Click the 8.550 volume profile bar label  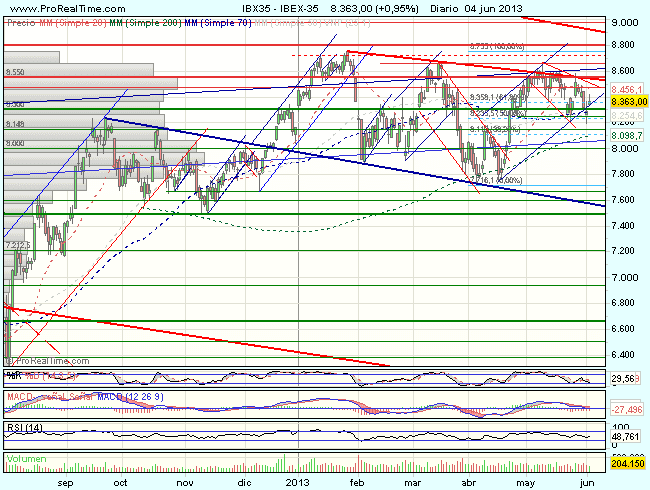click(15, 72)
